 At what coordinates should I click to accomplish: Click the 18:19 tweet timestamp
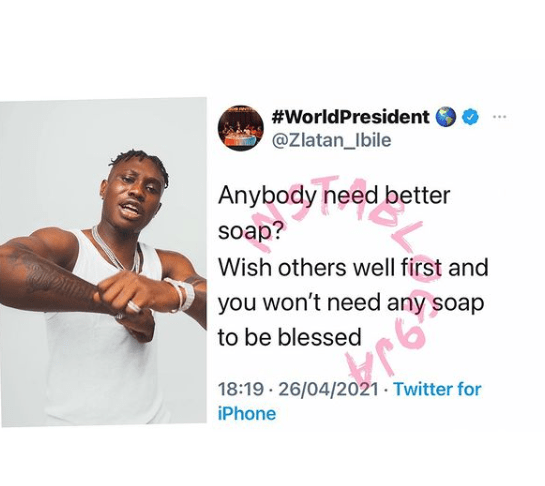pyautogui.click(x=241, y=389)
